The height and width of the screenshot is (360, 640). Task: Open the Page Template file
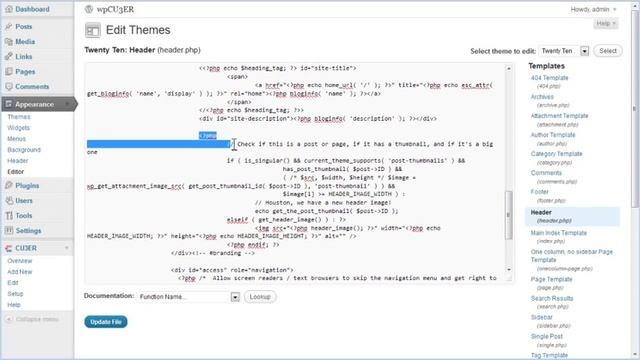pos(551,280)
